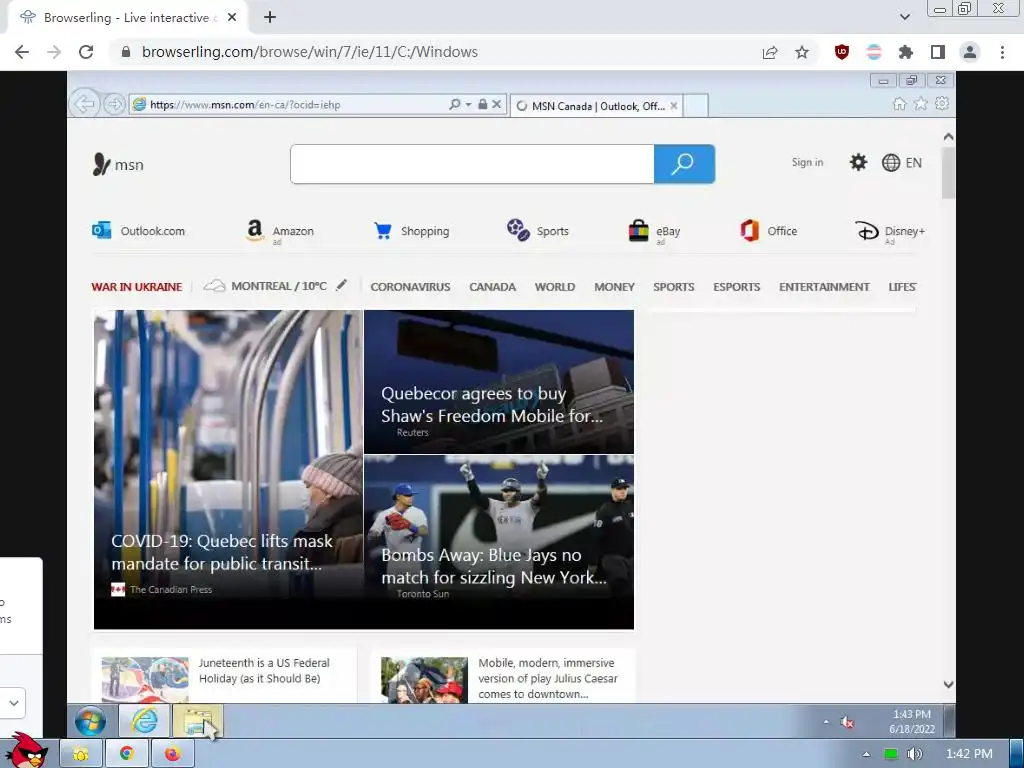Toggle Chrome side panel icon

pos(938,52)
